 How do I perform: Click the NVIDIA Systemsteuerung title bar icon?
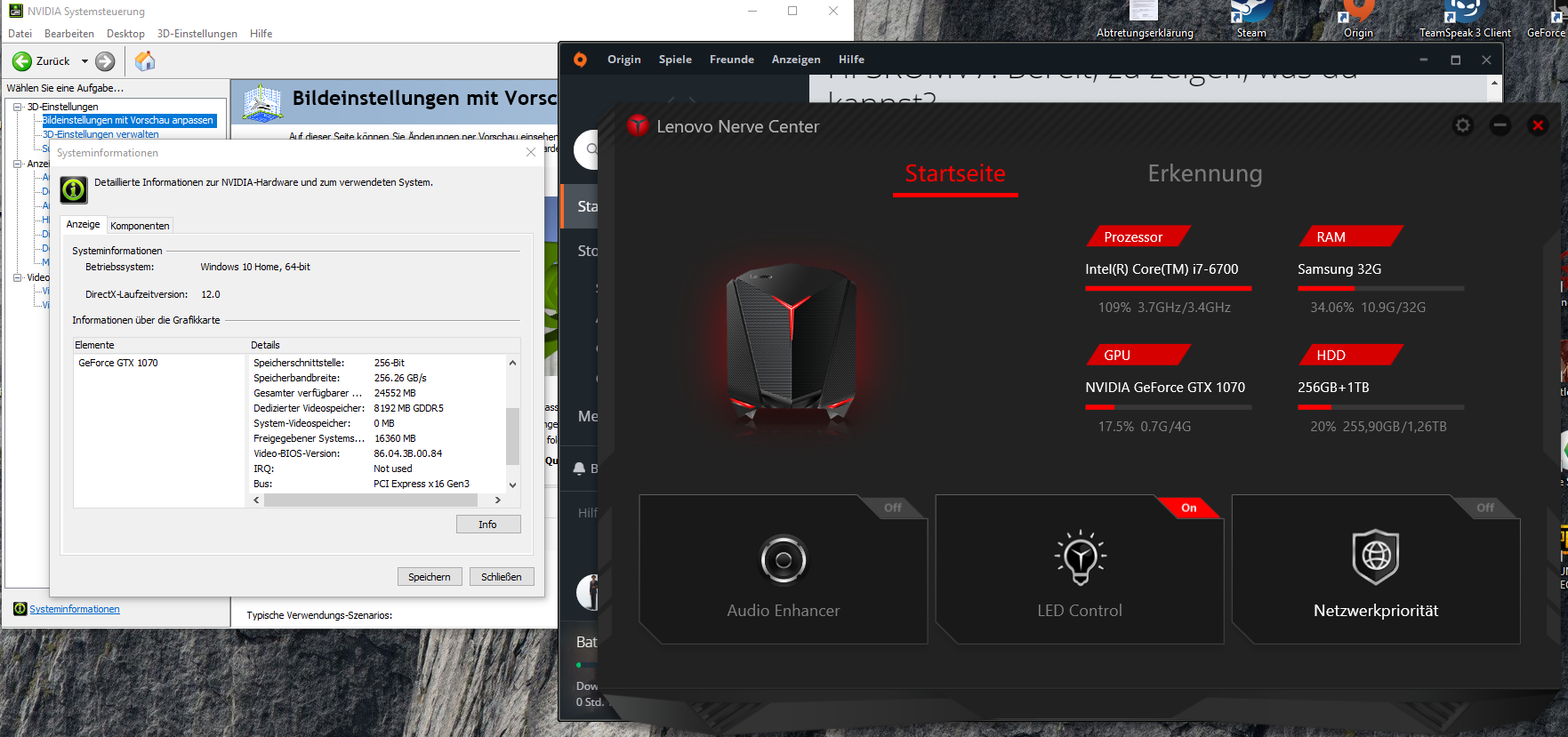(15, 11)
